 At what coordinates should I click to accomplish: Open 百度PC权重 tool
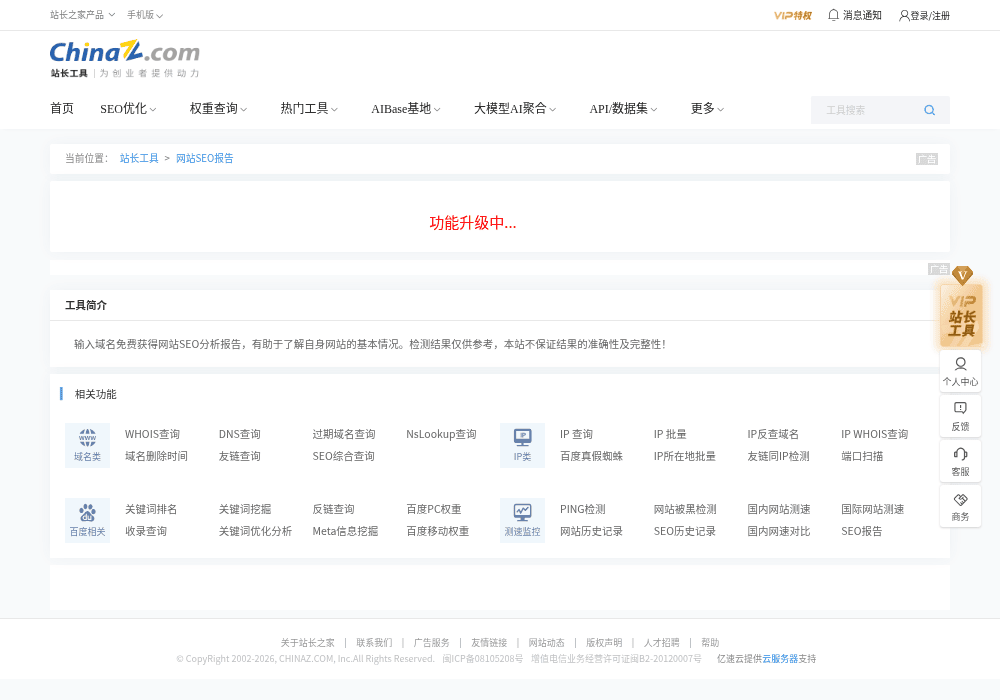[x=434, y=509]
